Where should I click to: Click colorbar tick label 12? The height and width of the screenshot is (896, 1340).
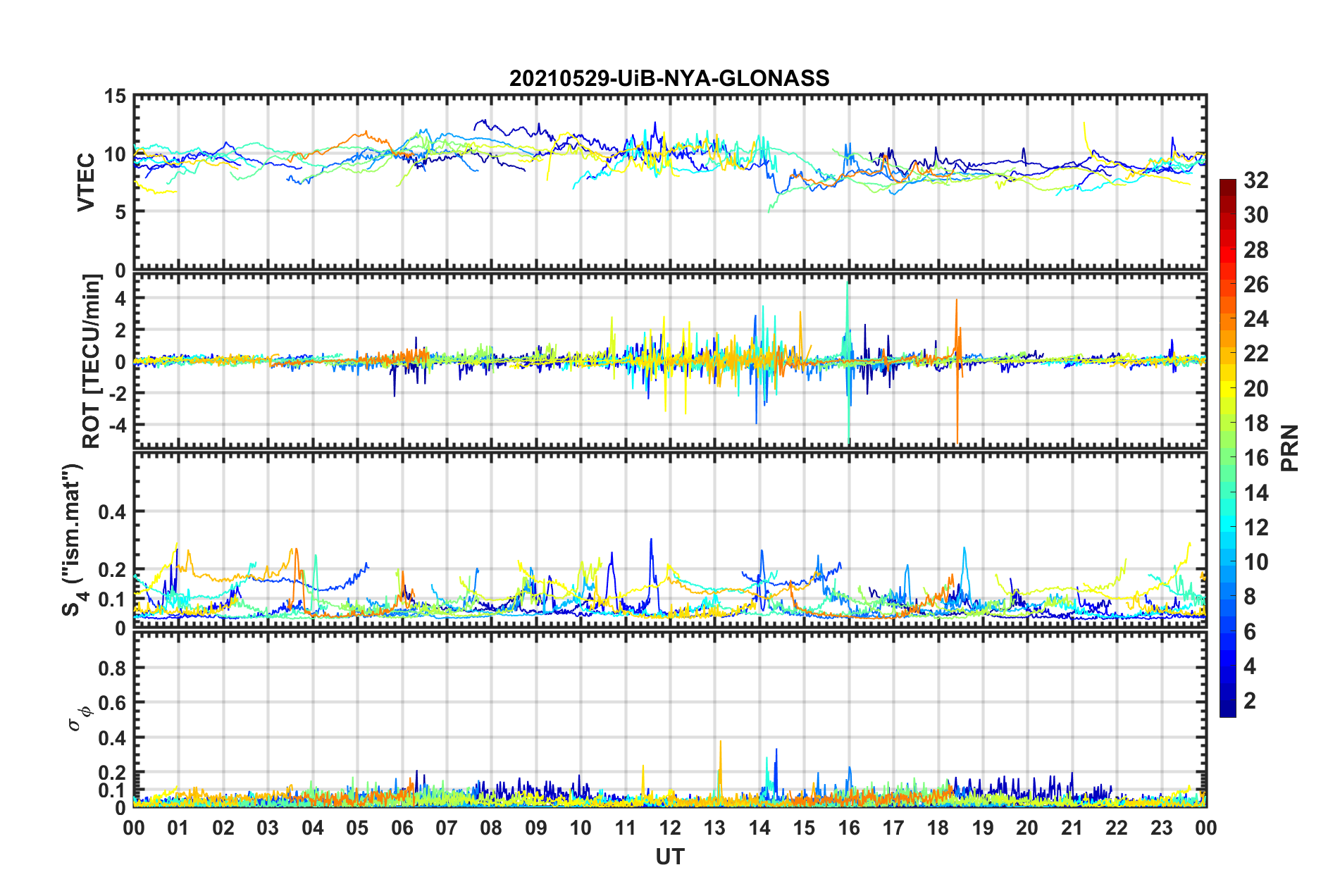[x=1255, y=528]
